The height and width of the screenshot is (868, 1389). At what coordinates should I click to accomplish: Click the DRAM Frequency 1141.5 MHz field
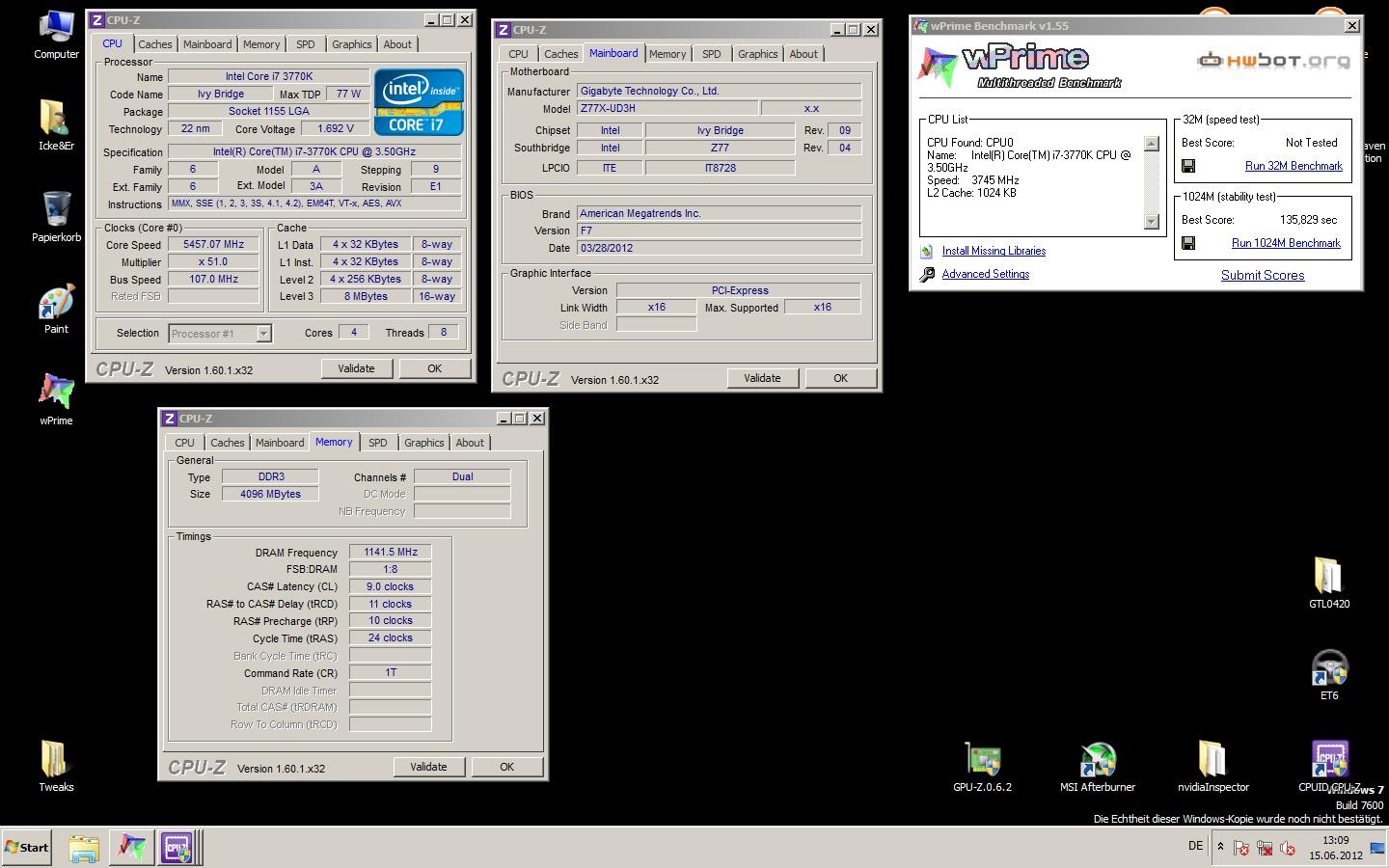point(390,553)
